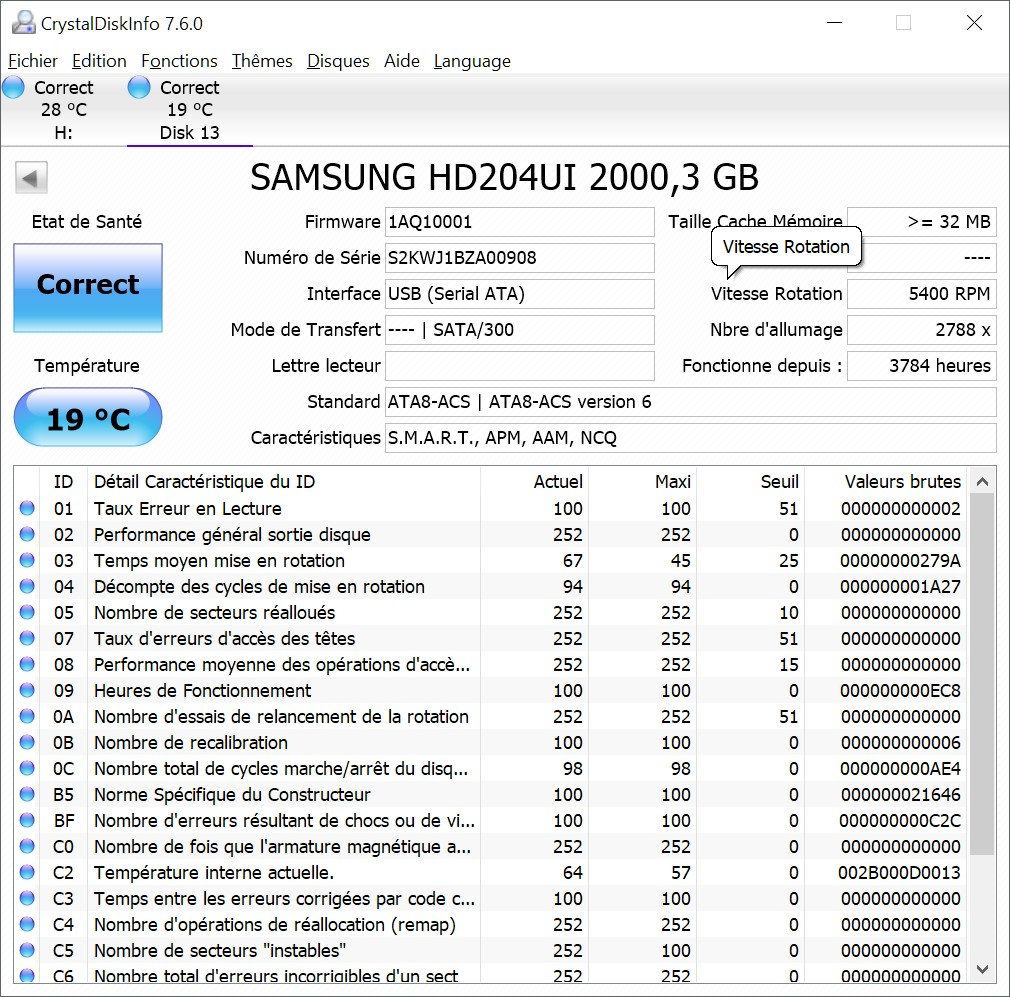
Task: Click status dot for ID BF chocs row
Action: pyautogui.click(x=27, y=820)
